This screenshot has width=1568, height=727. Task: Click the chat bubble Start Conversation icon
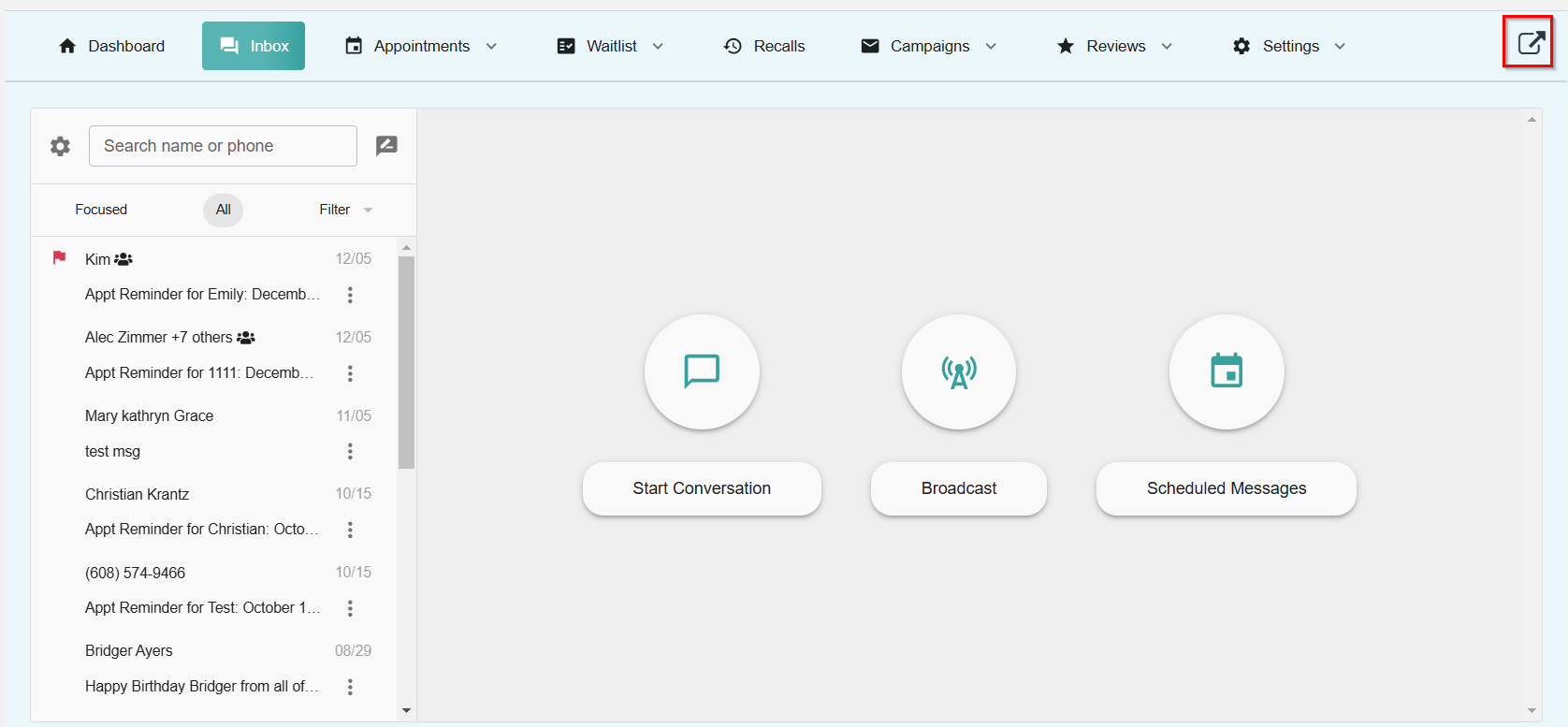702,371
